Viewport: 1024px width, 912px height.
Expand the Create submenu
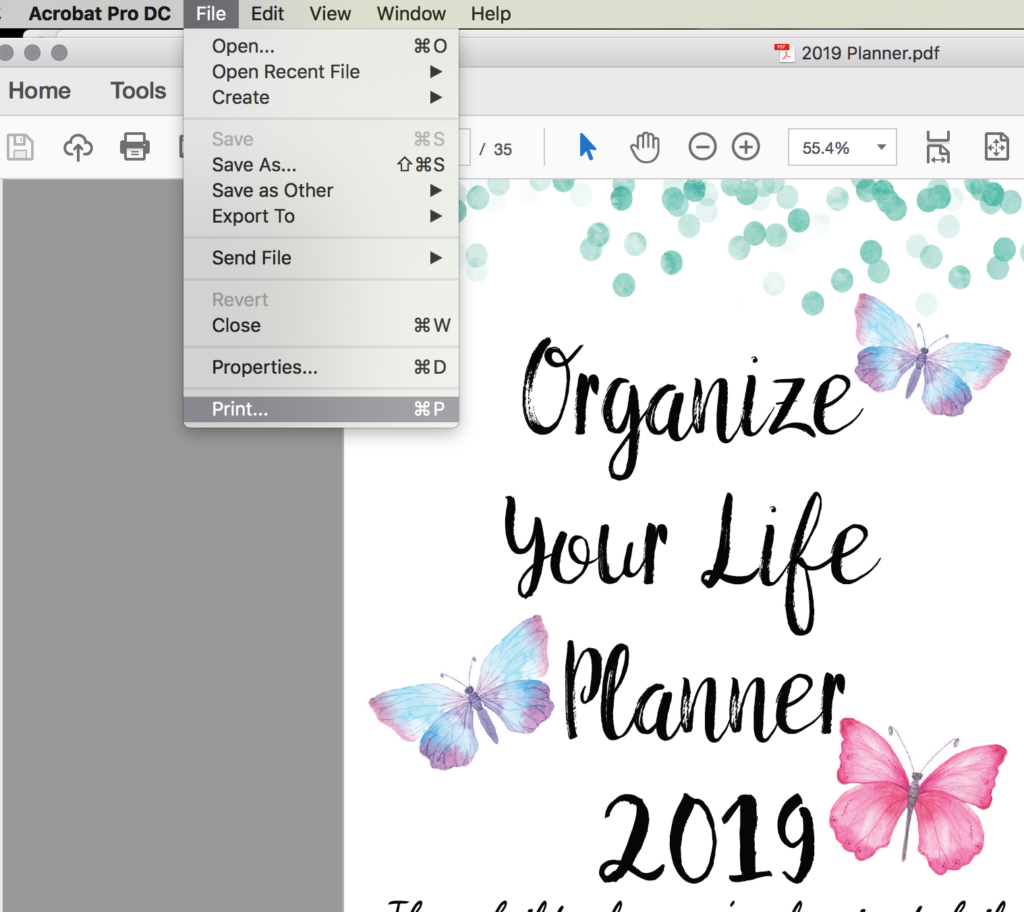pyautogui.click(x=240, y=97)
